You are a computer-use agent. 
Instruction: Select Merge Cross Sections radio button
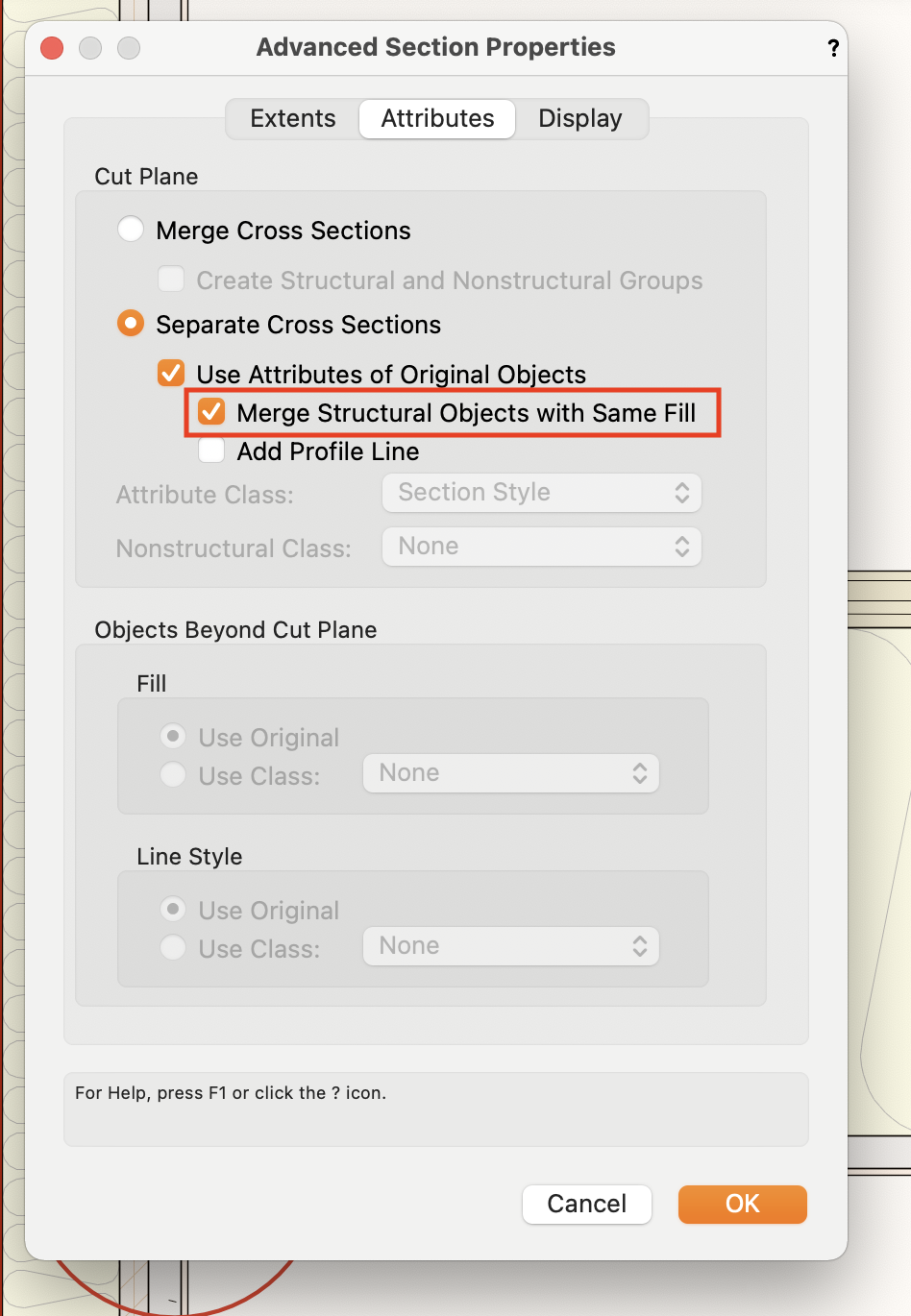[131, 230]
